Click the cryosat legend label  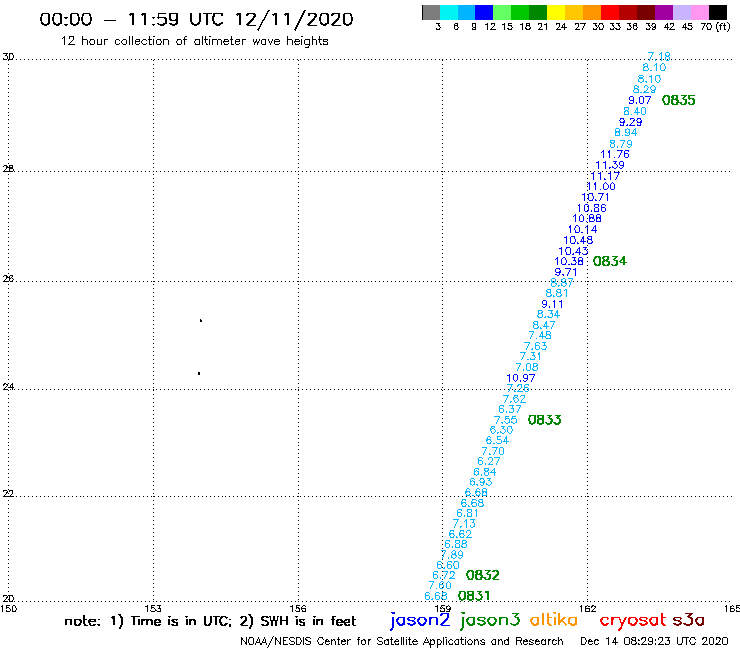(633, 620)
